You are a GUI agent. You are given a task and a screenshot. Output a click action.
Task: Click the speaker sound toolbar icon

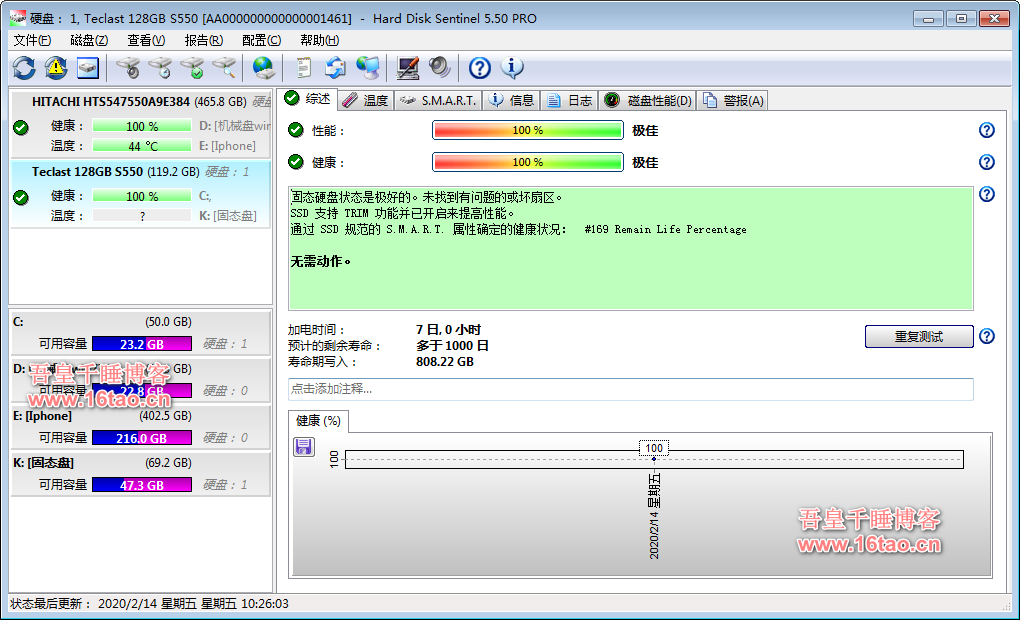pos(439,68)
